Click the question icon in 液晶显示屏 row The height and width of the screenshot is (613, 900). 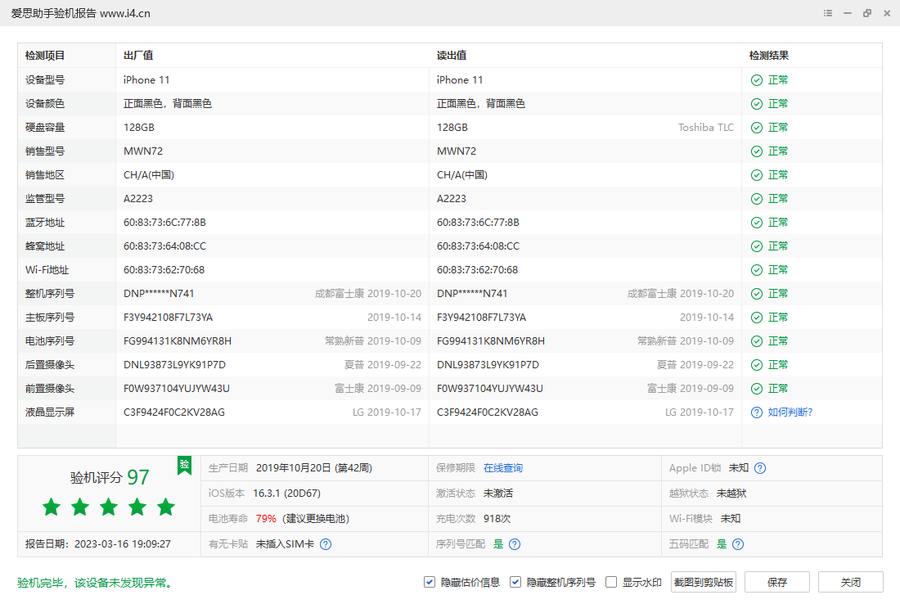757,412
